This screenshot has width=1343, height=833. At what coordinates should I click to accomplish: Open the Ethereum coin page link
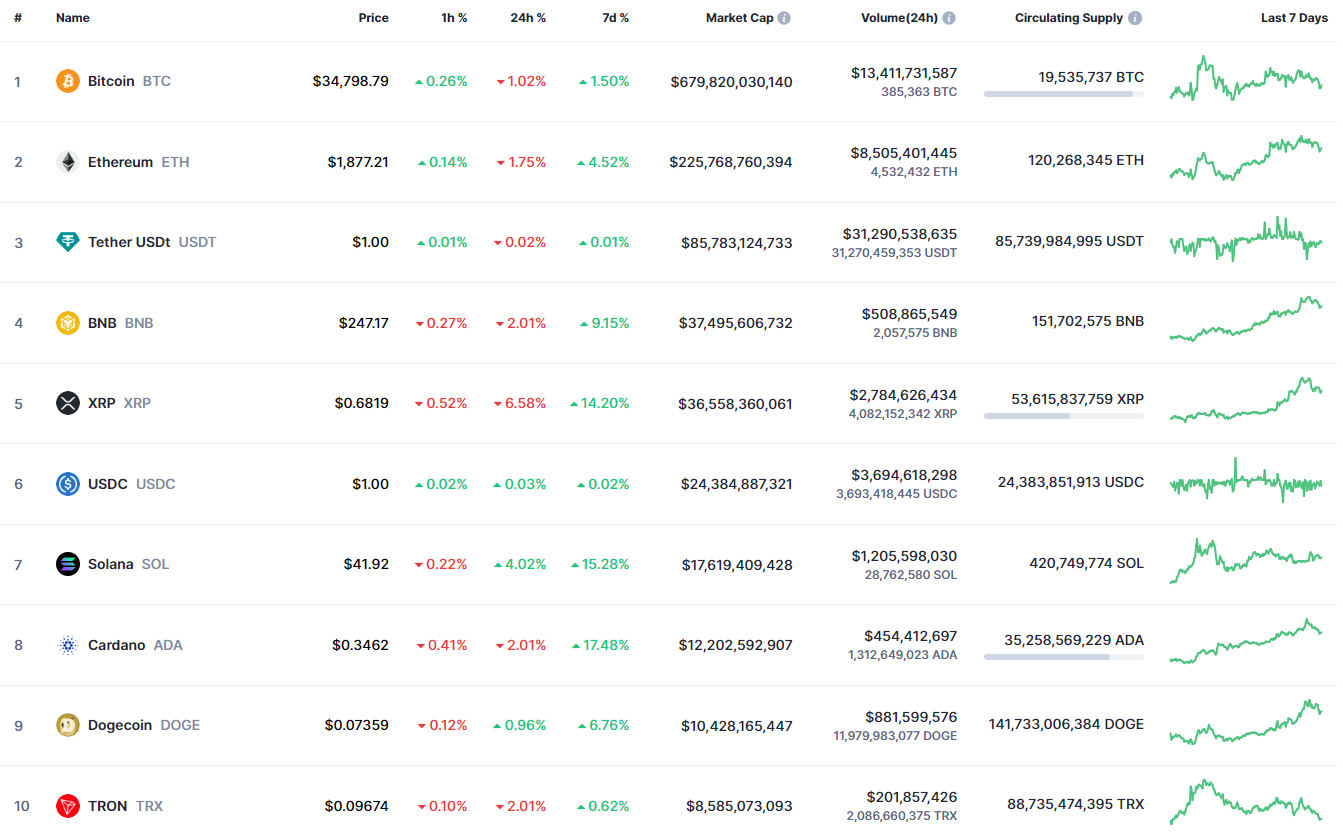(x=120, y=162)
